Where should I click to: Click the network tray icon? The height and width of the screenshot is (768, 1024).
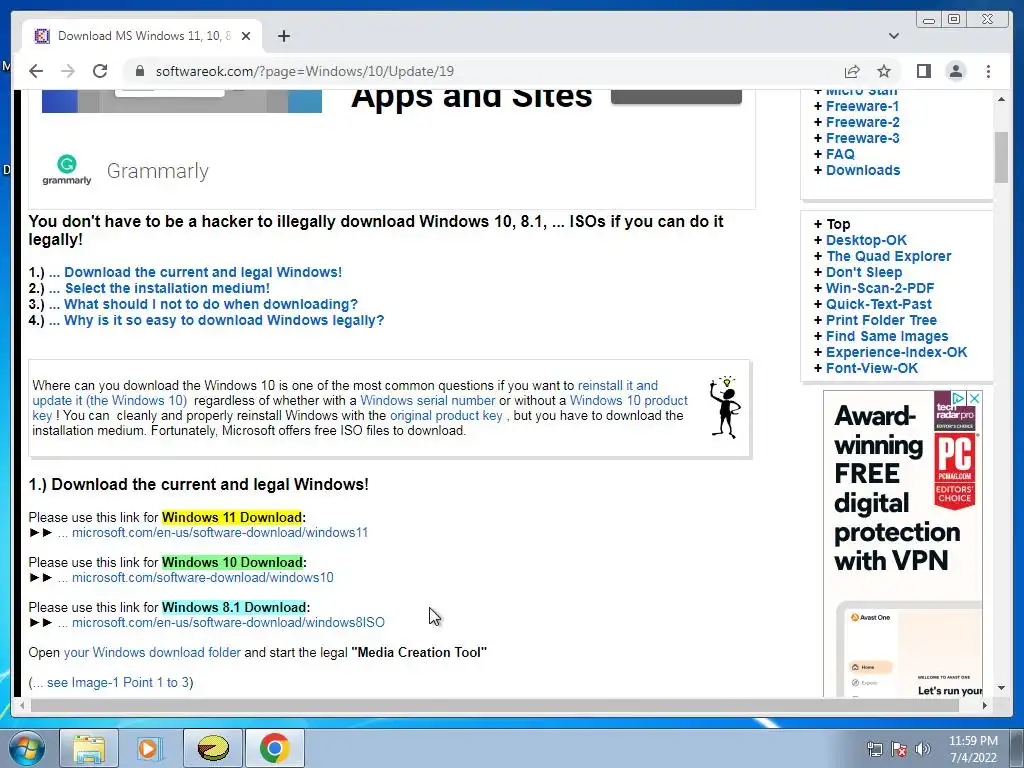874,749
